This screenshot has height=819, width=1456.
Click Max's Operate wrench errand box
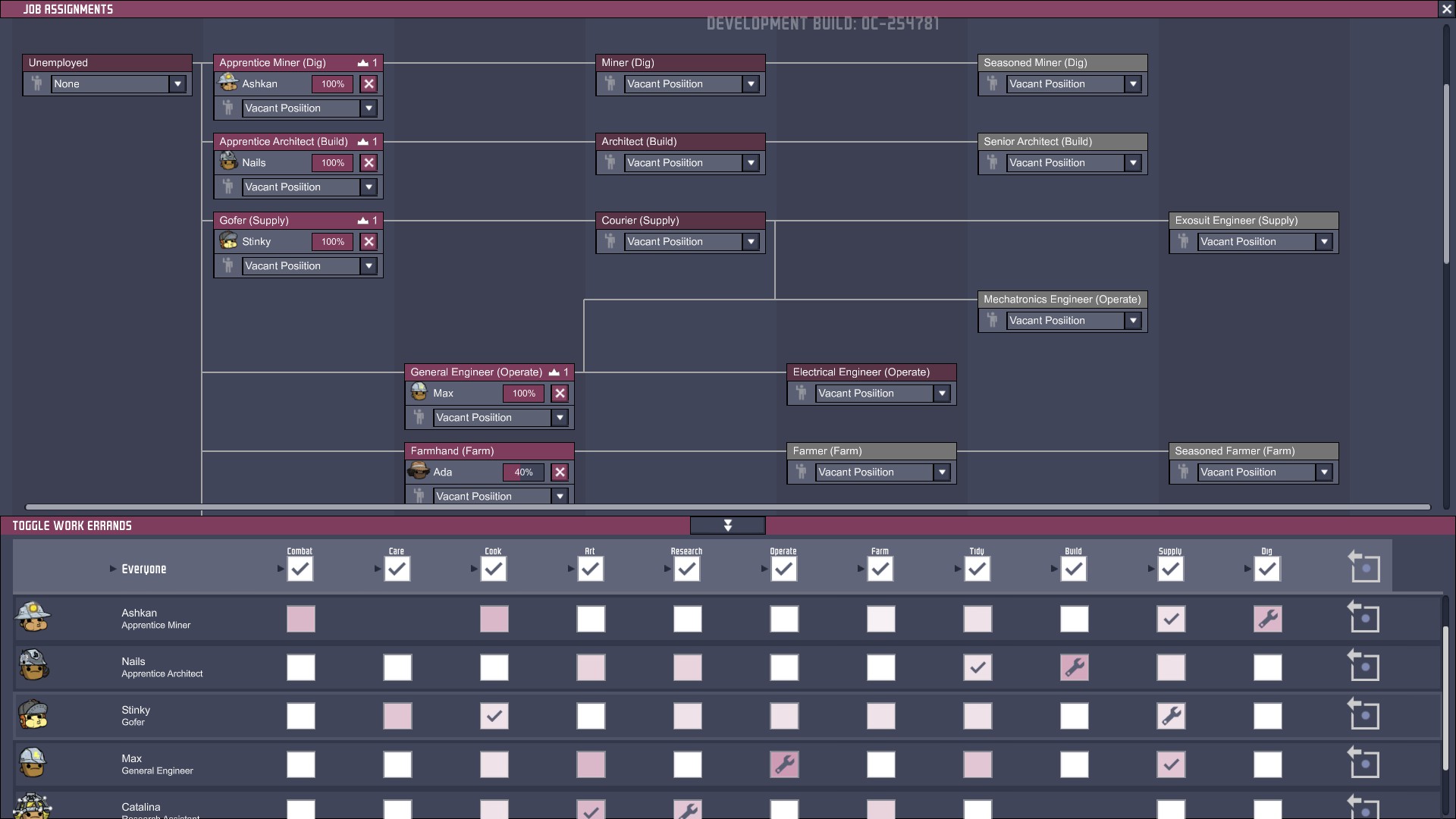(784, 764)
